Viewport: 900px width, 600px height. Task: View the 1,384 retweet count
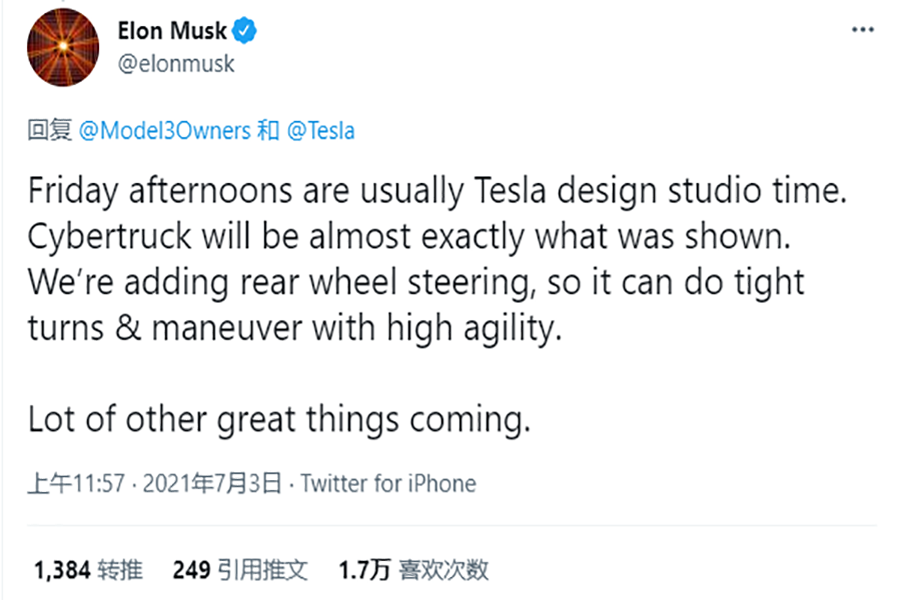(x=62, y=570)
